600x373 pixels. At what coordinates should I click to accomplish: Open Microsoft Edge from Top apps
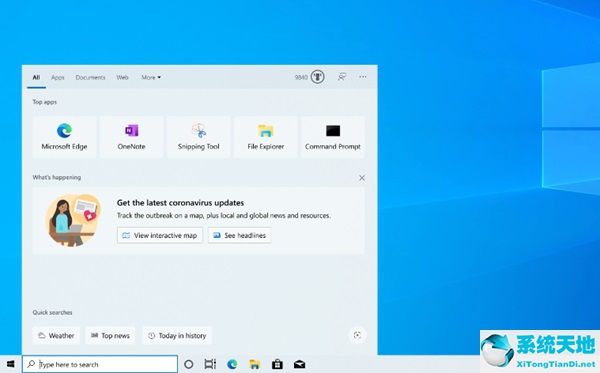coord(64,137)
